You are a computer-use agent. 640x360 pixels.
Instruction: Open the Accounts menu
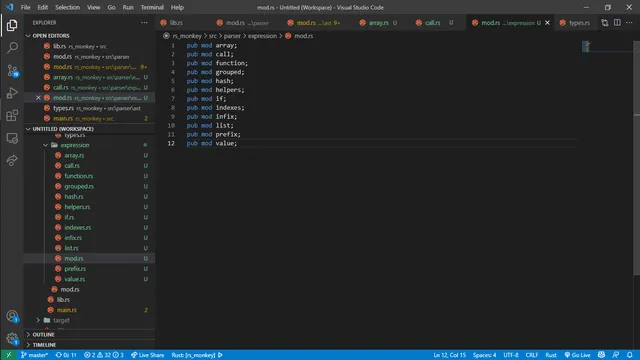[x=12, y=316]
